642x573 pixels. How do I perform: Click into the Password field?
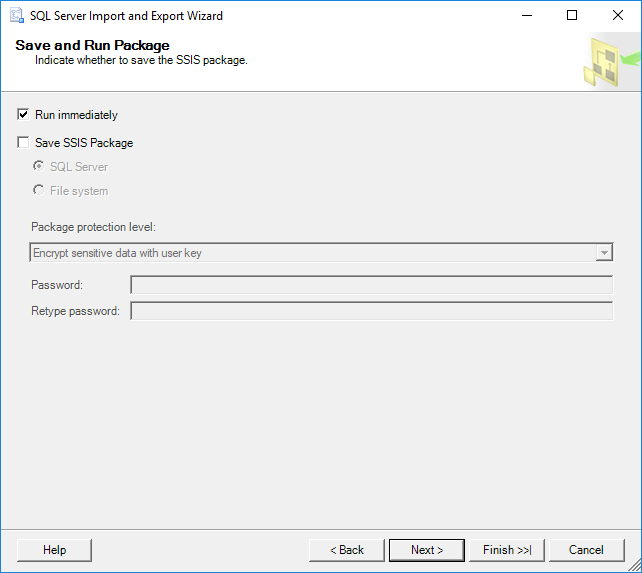pyautogui.click(x=371, y=285)
